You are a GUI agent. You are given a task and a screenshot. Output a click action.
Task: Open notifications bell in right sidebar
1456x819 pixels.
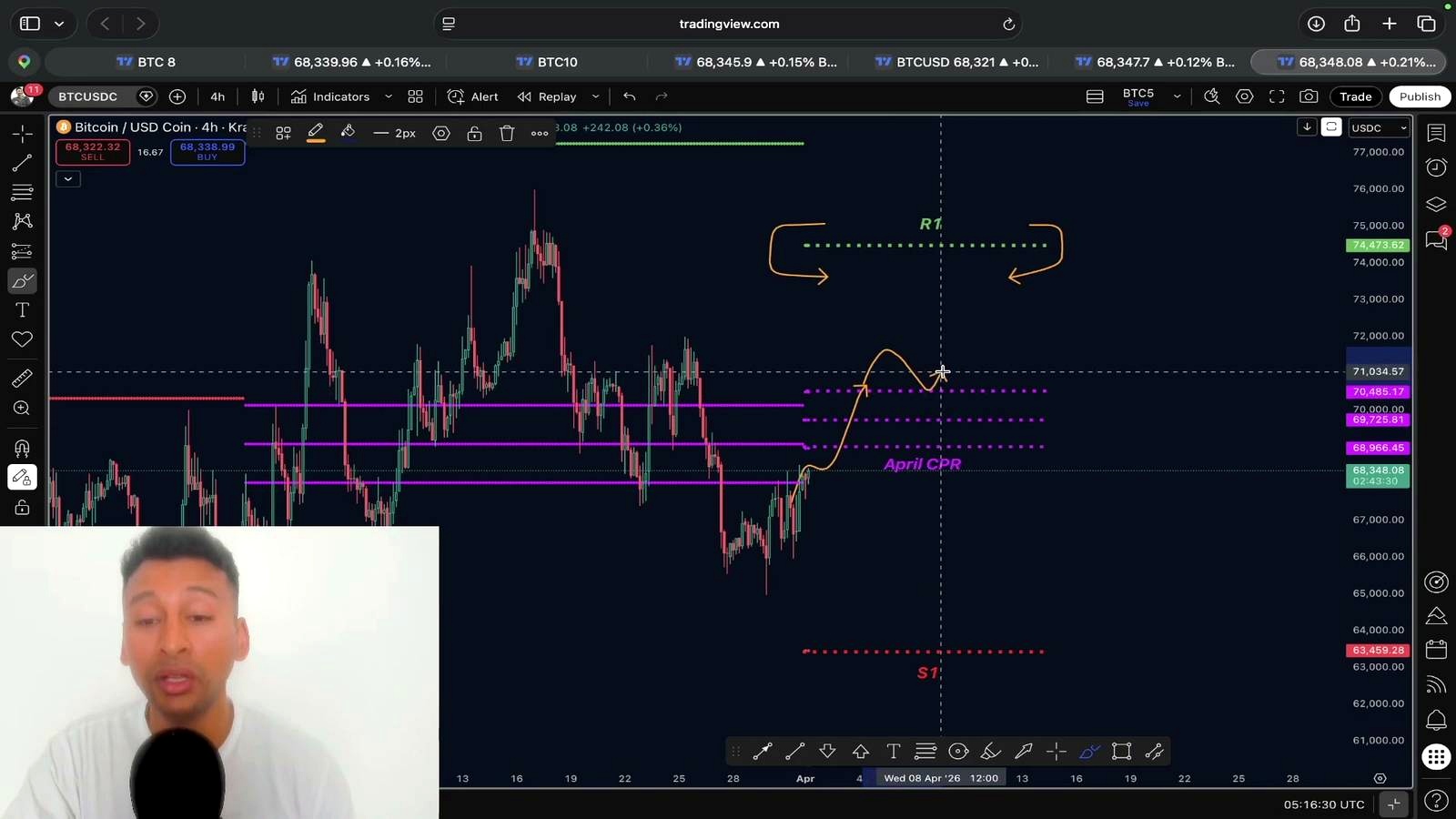1436,721
